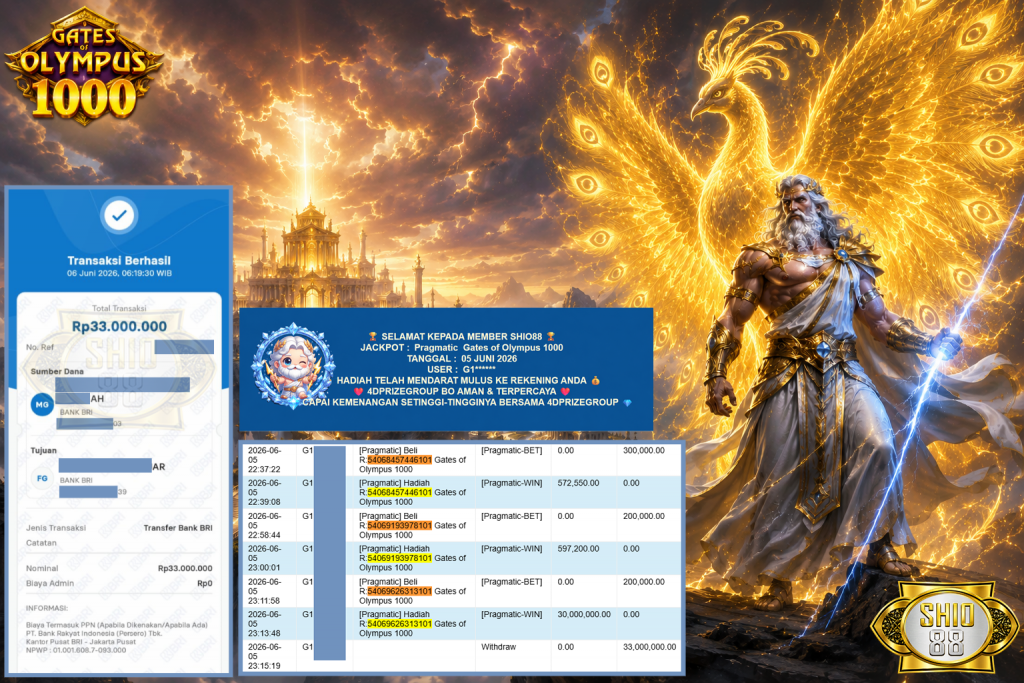Click the Gates of Olympus 1000 logo

84,65
